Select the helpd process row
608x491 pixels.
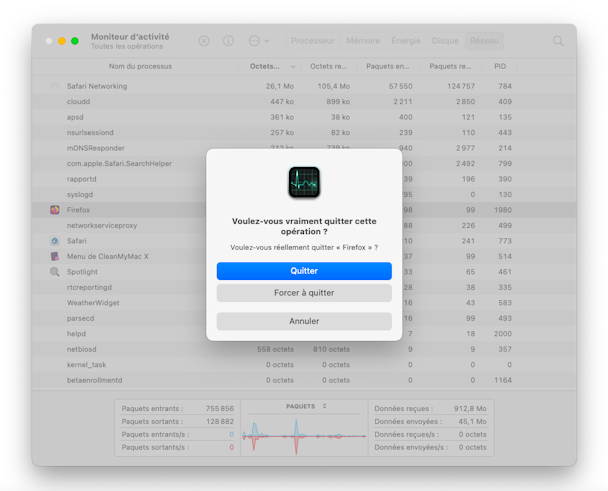(304, 334)
